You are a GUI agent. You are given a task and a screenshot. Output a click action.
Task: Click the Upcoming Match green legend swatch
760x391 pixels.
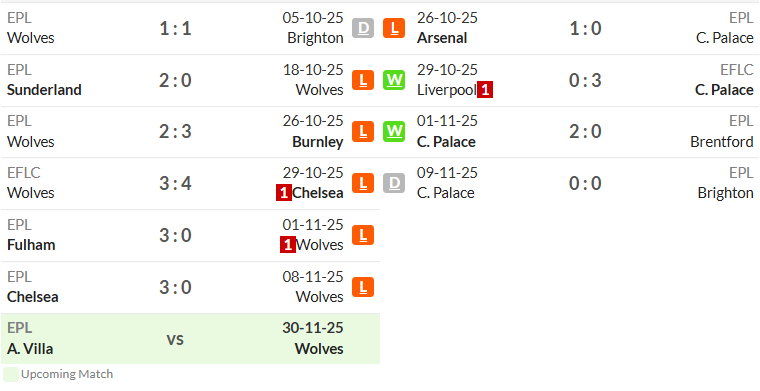pos(11,375)
